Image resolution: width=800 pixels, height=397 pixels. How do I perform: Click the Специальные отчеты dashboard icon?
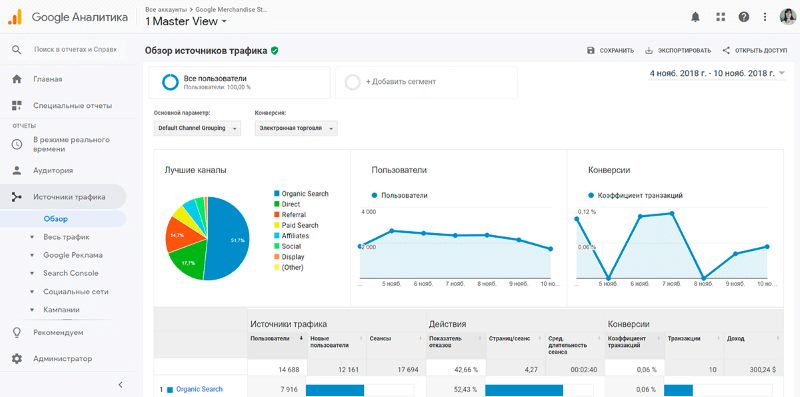pyautogui.click(x=17, y=106)
